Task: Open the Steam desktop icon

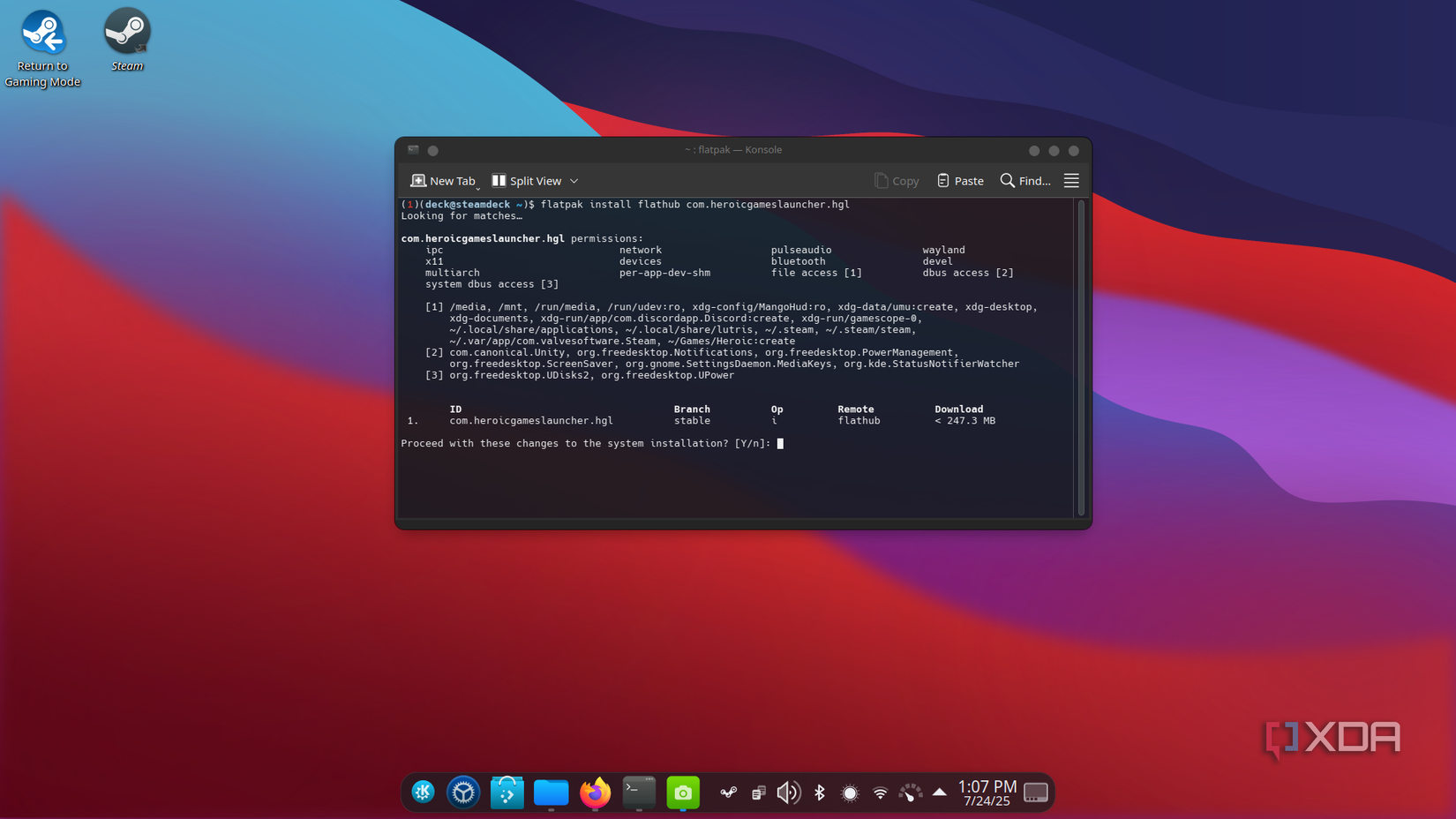Action: [127, 41]
